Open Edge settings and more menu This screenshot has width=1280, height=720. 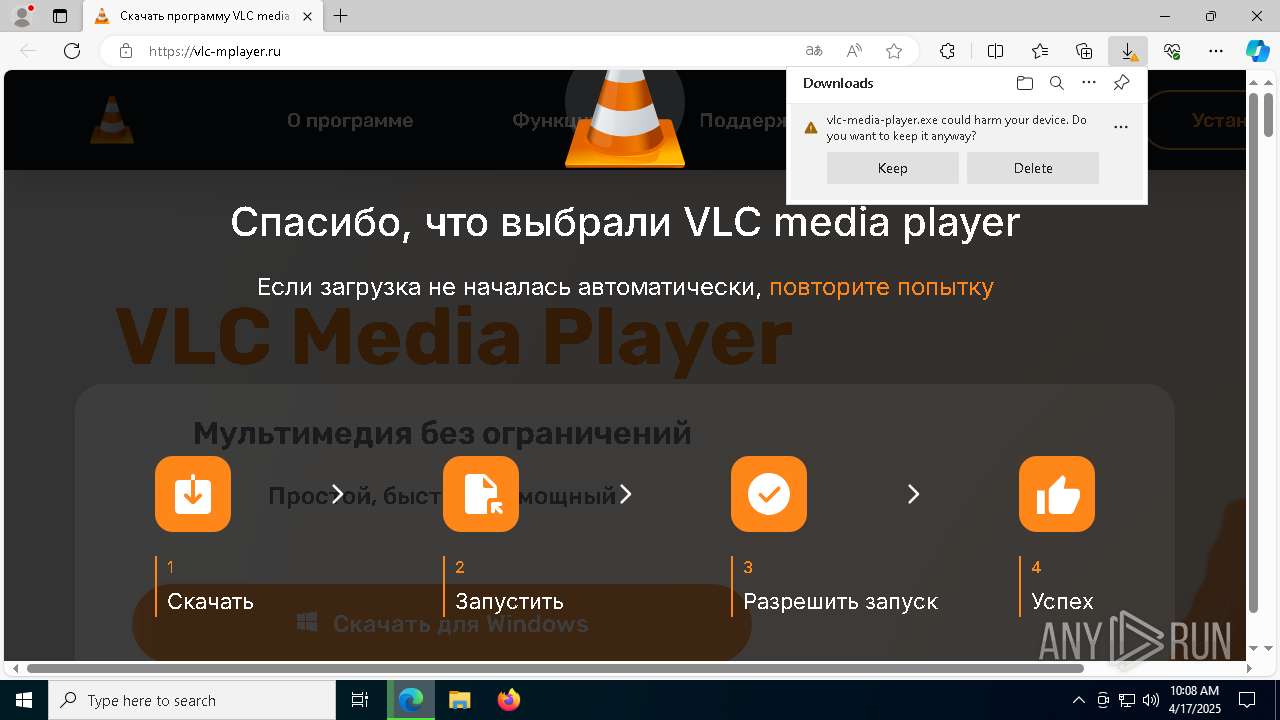click(1216, 51)
